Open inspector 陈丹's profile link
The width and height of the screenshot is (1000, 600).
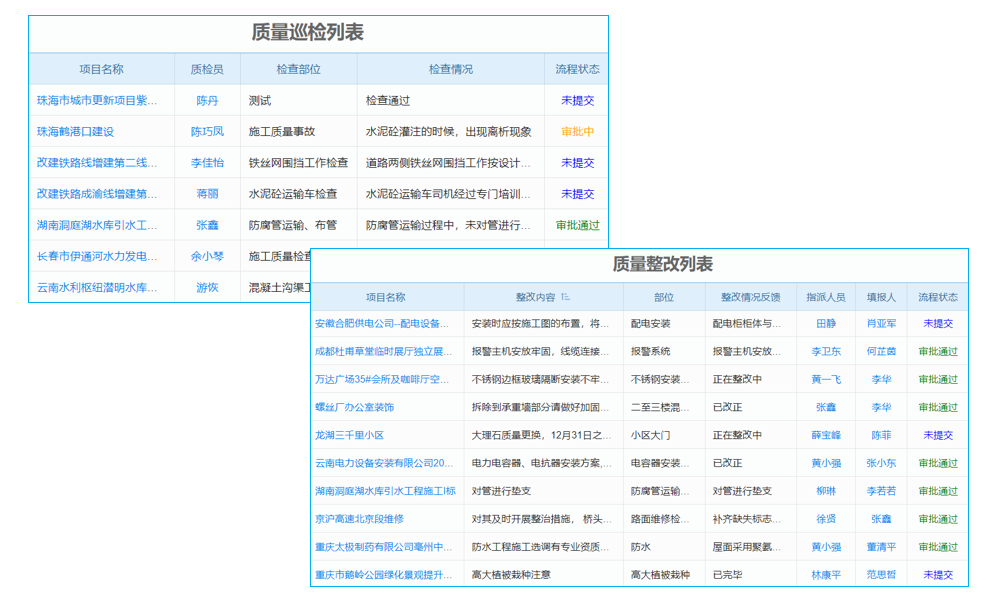205,100
